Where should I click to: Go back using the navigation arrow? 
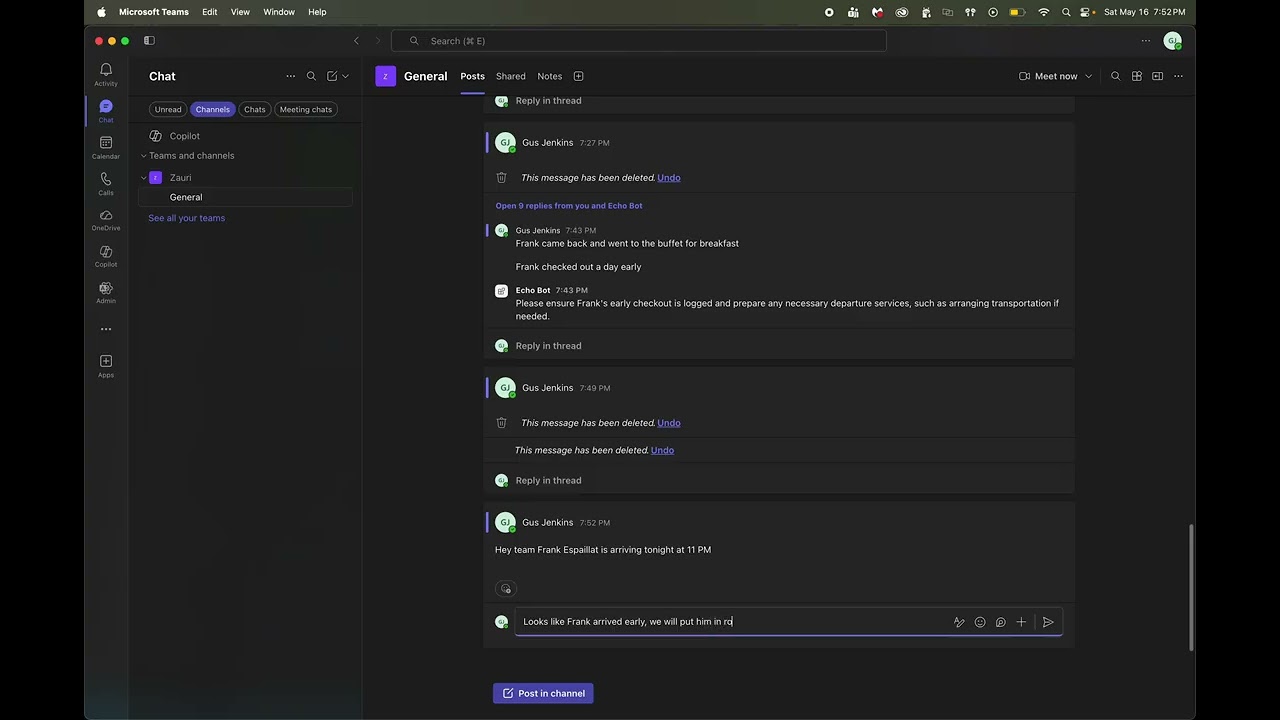pos(356,41)
